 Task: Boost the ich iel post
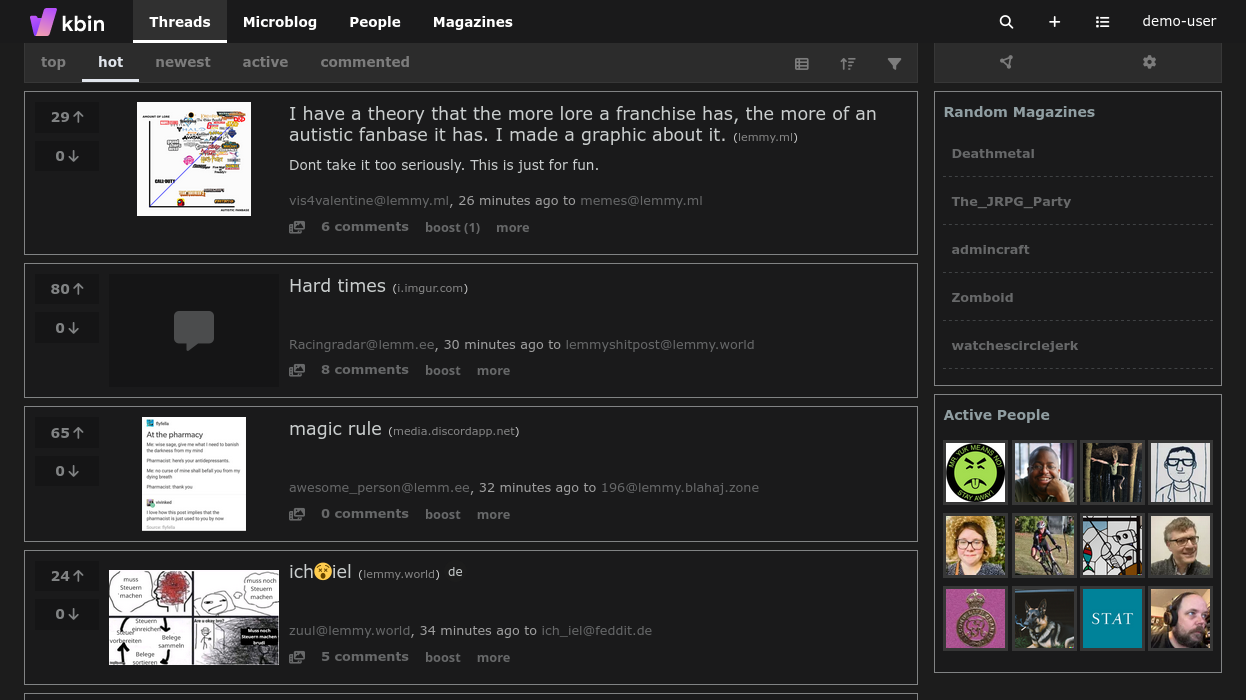coord(443,658)
